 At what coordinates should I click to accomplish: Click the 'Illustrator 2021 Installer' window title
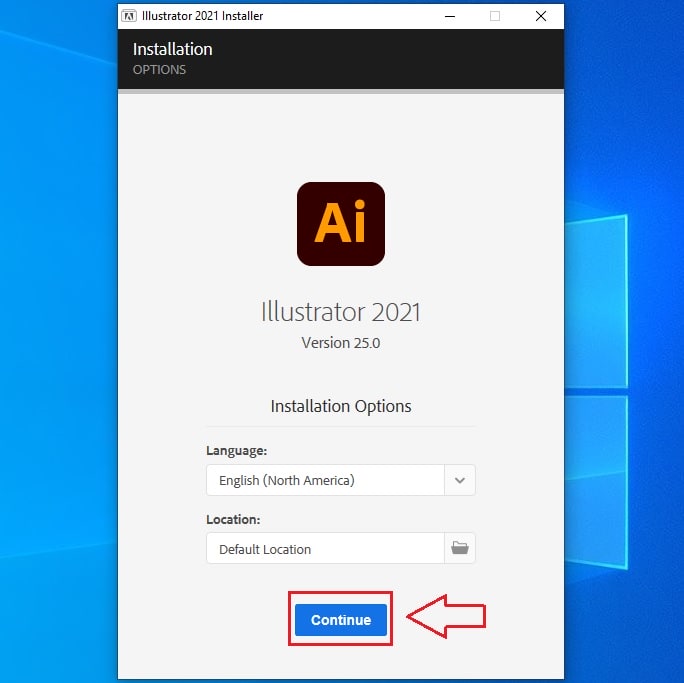(202, 16)
